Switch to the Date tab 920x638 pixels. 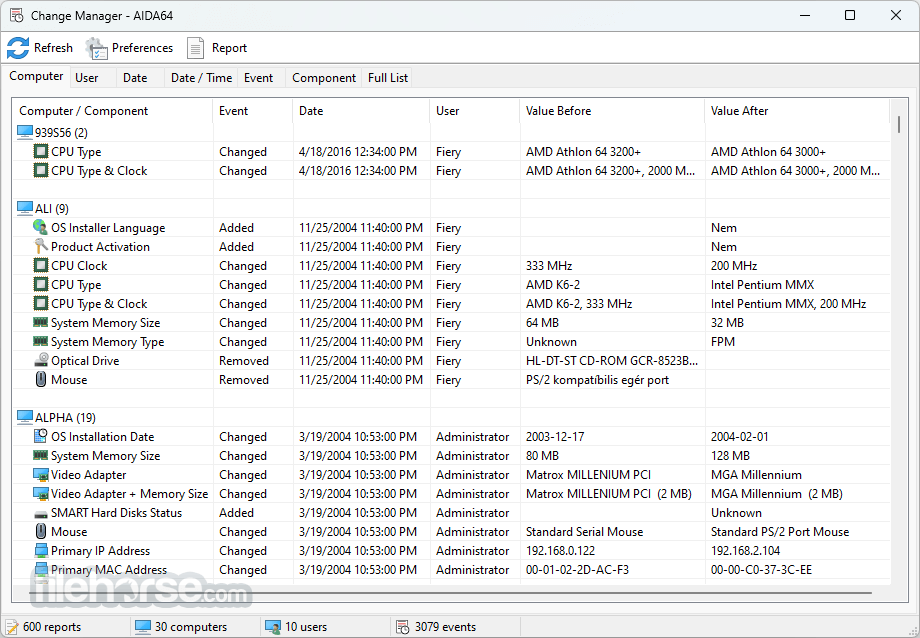coord(135,77)
